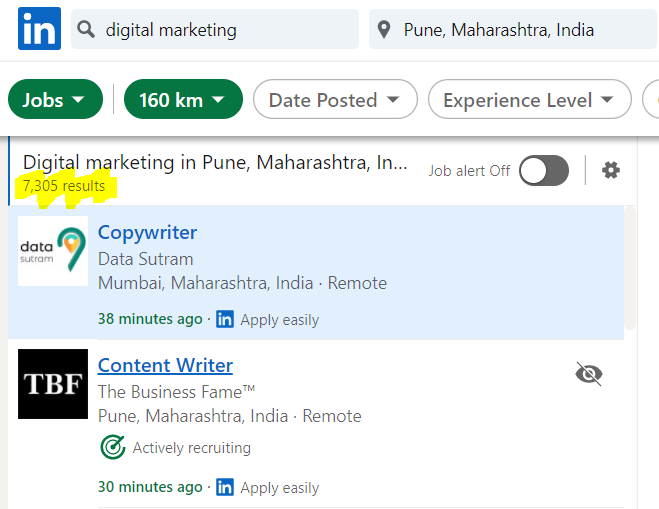This screenshot has width=659, height=509.
Task: Click the Actively recruiting target icon
Action: [113, 447]
